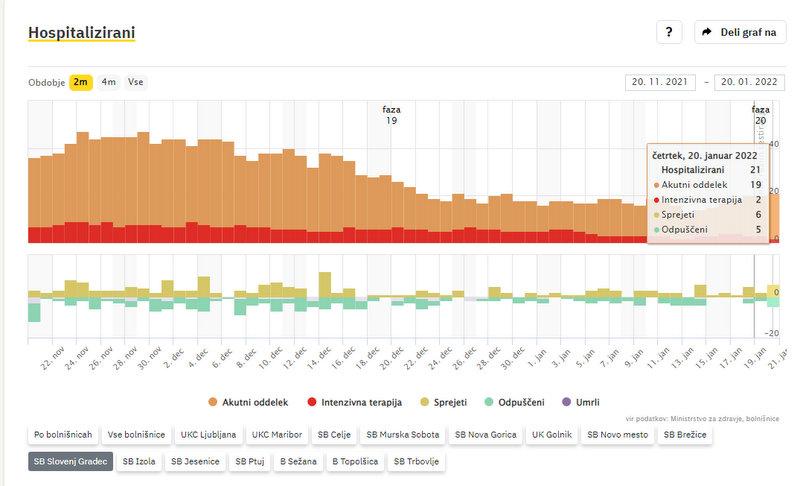Open the start date field 20. 11. 2021
The image size is (800, 486).
(x=661, y=82)
